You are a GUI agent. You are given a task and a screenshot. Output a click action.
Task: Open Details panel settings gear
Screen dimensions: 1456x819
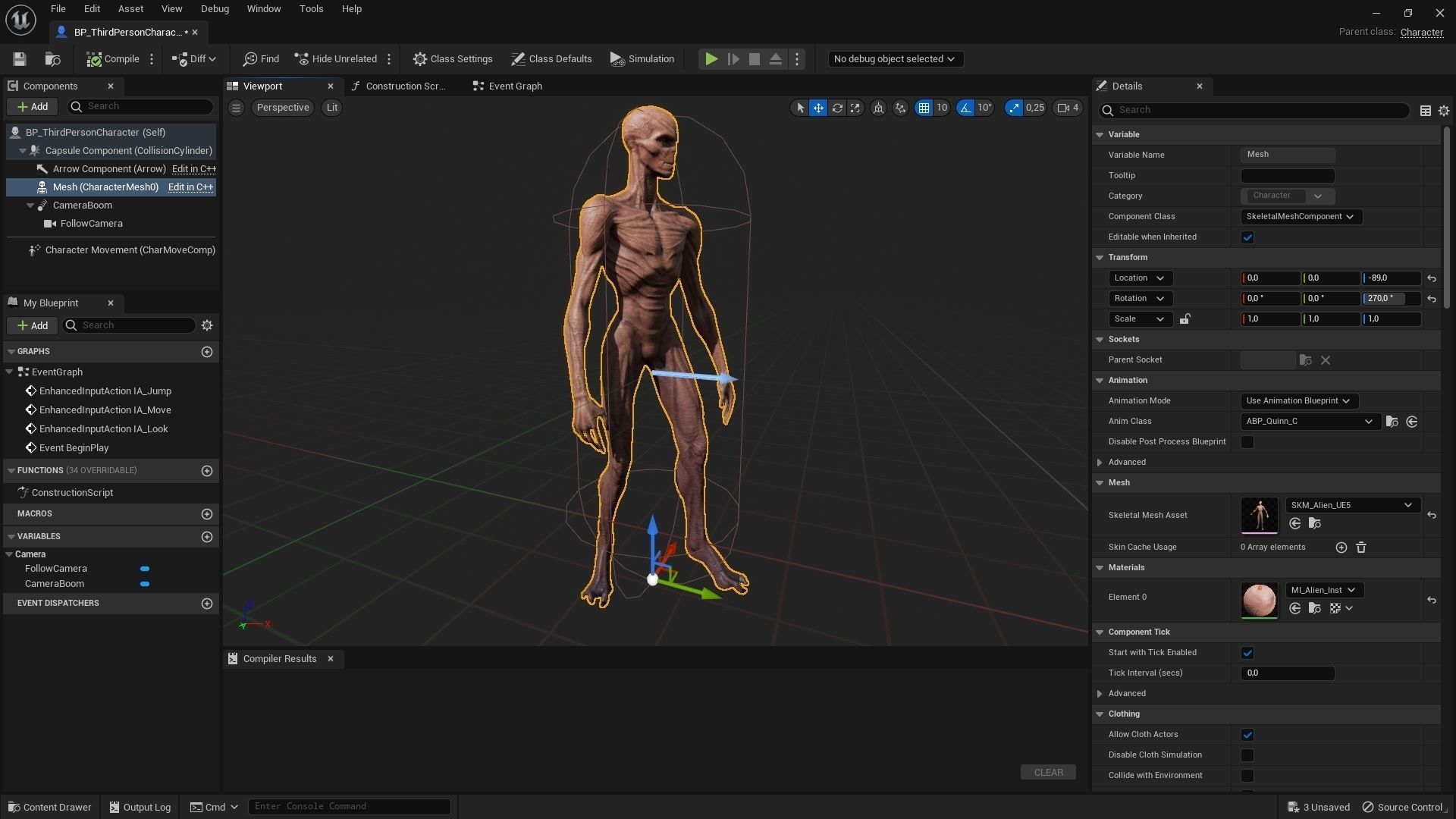tap(1443, 111)
